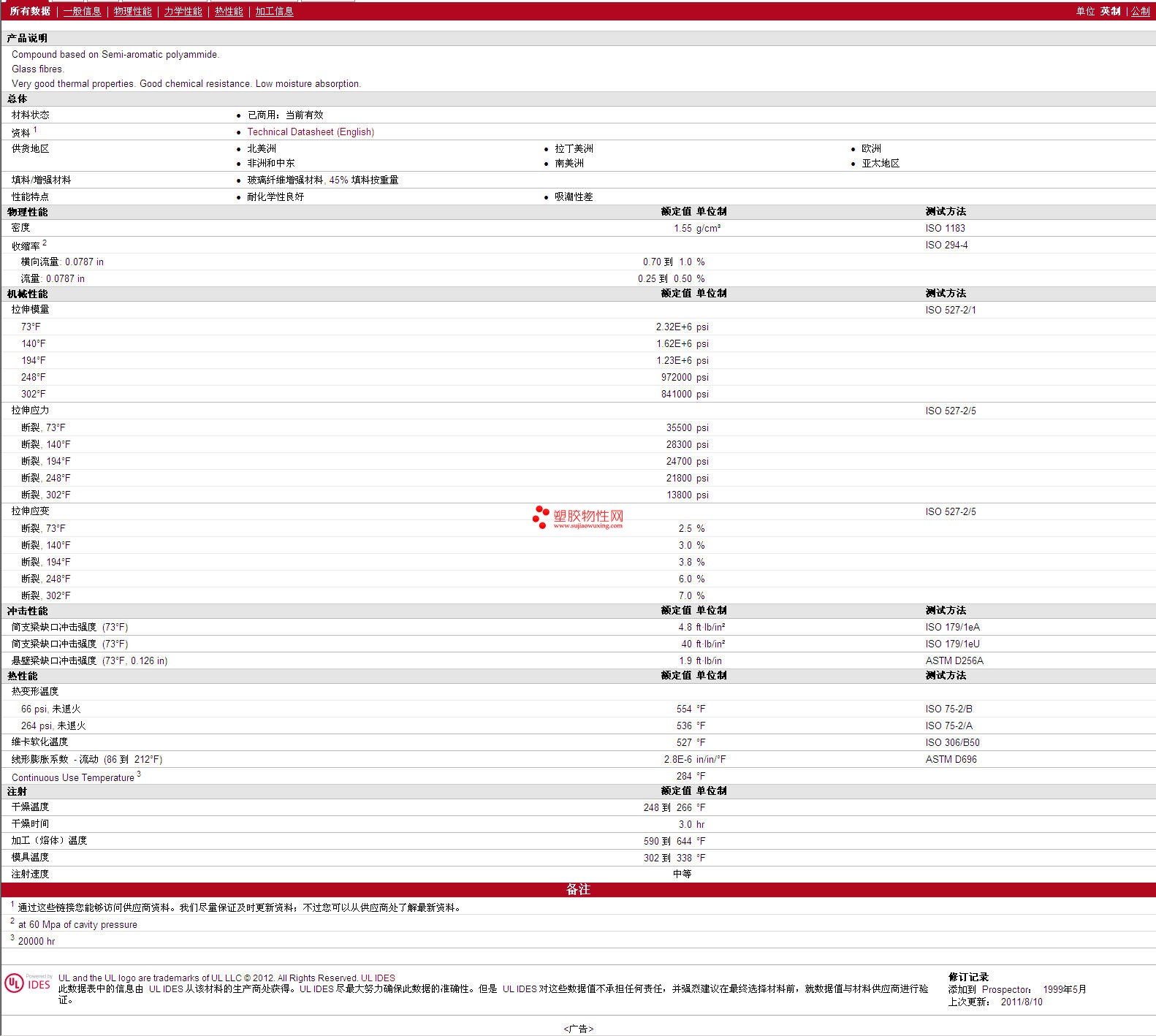The height and width of the screenshot is (1036, 1156).
Task: Open the 加工信息 tab
Action: (x=274, y=11)
